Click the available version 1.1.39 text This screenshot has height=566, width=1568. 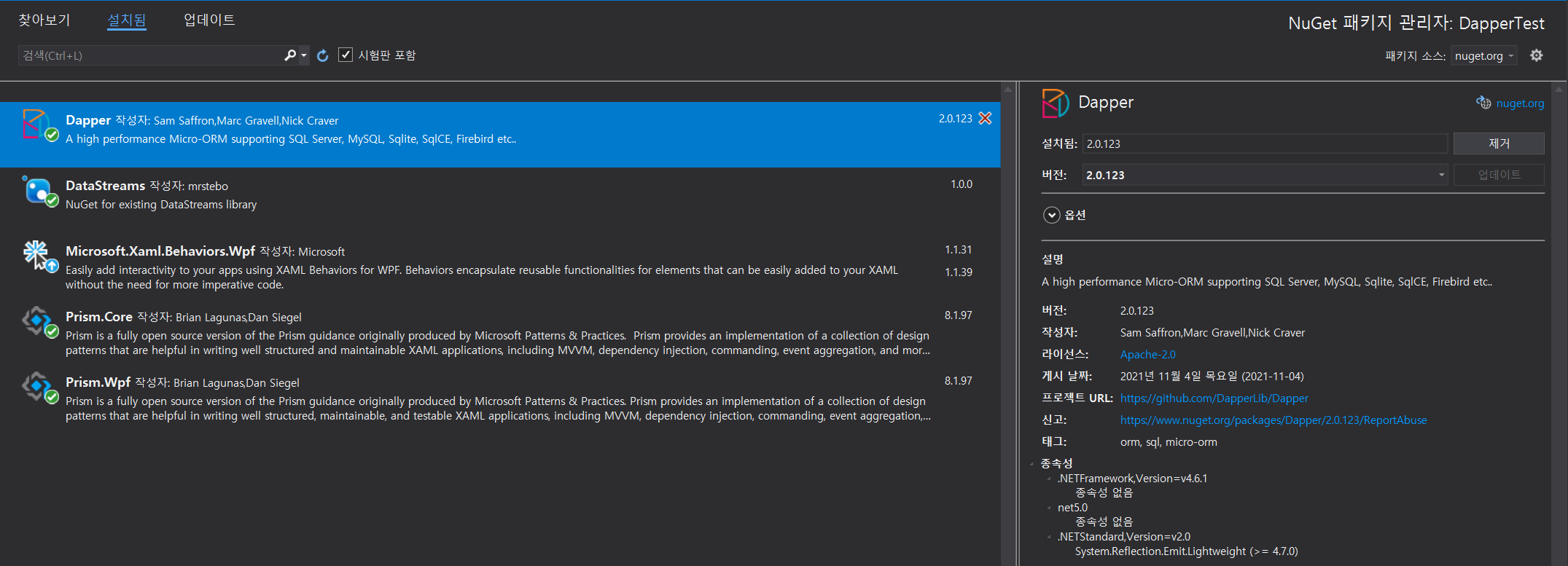[x=958, y=272]
